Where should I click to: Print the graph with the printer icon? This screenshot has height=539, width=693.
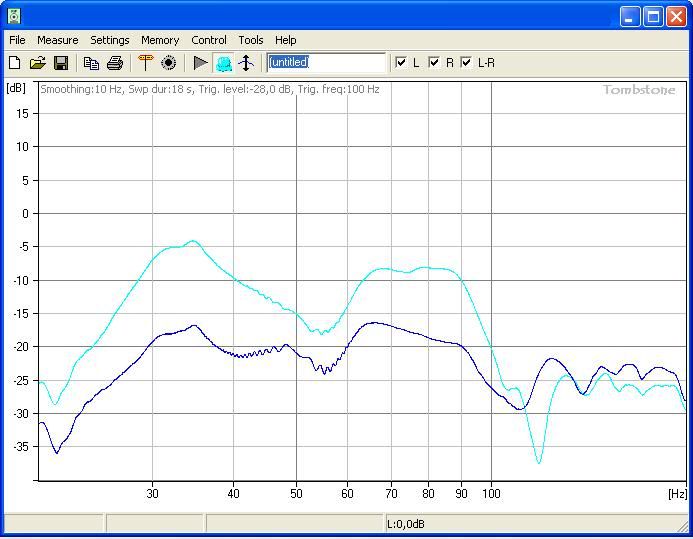[115, 63]
